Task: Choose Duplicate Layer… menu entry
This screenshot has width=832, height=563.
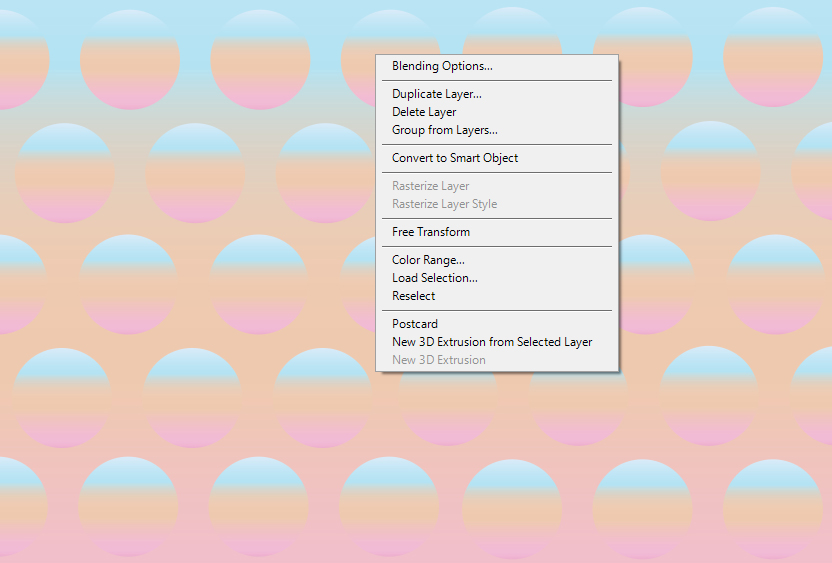Action: tap(497, 94)
